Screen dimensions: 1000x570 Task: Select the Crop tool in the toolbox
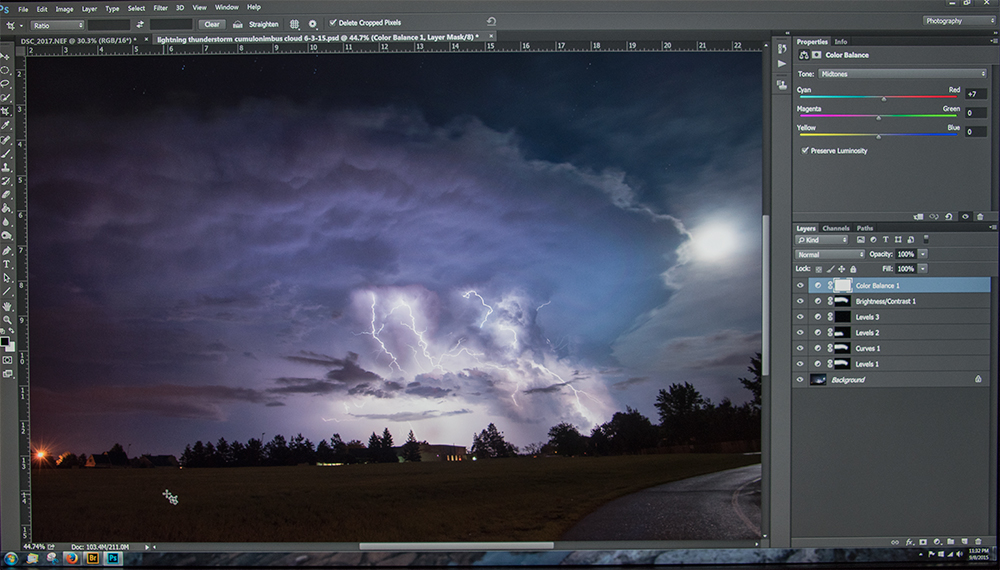(x=6, y=111)
